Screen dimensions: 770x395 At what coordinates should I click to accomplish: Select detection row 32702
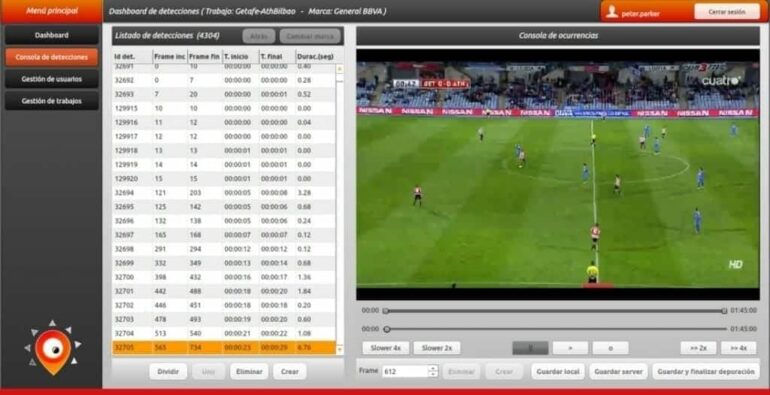224,305
